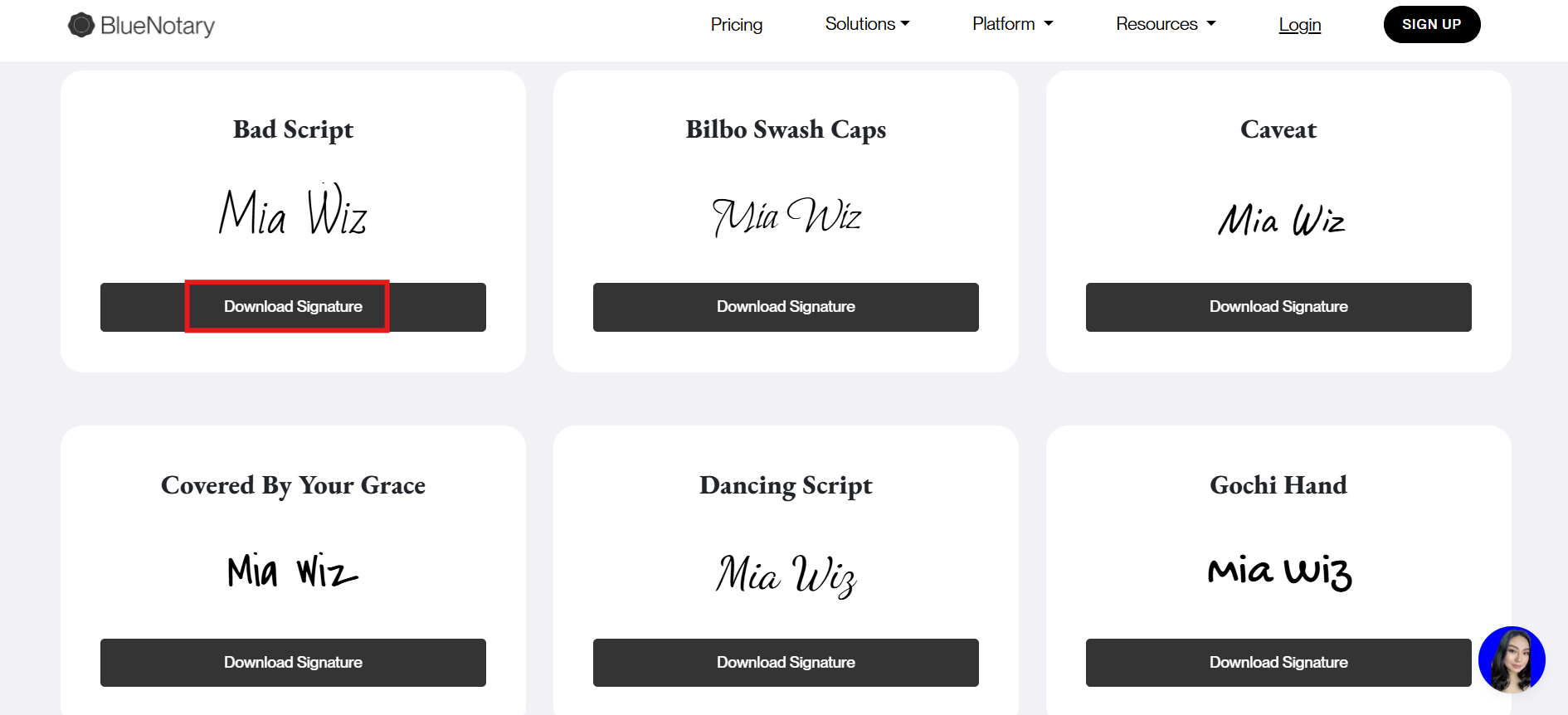Download the Dancing Script signature
1568x715 pixels.
click(786, 662)
